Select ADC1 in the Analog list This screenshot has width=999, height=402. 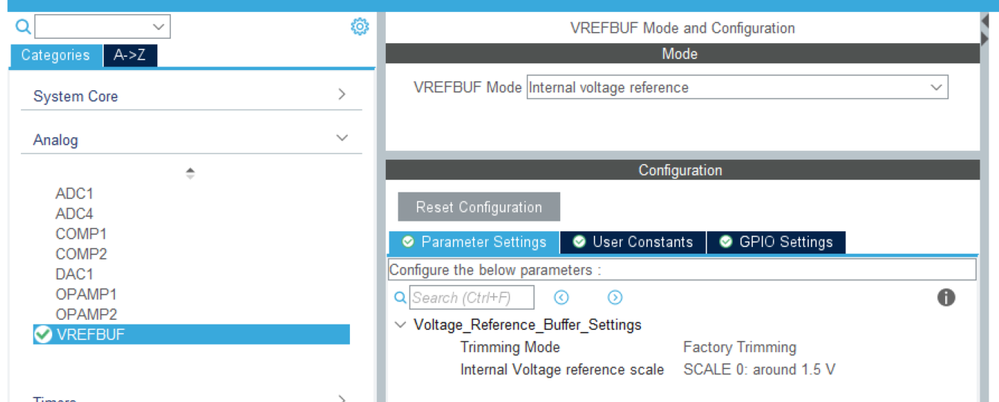(x=74, y=194)
